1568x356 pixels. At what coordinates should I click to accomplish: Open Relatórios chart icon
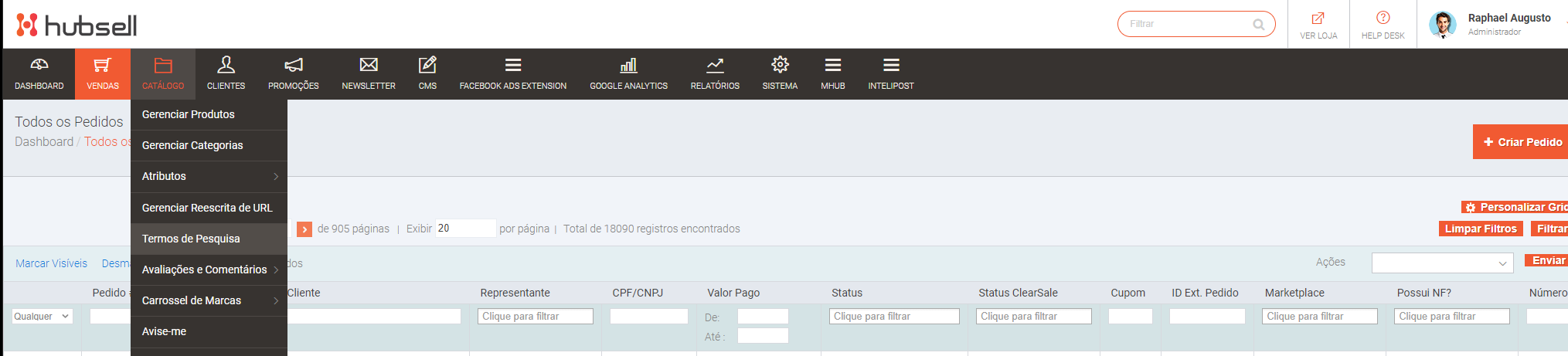click(715, 65)
